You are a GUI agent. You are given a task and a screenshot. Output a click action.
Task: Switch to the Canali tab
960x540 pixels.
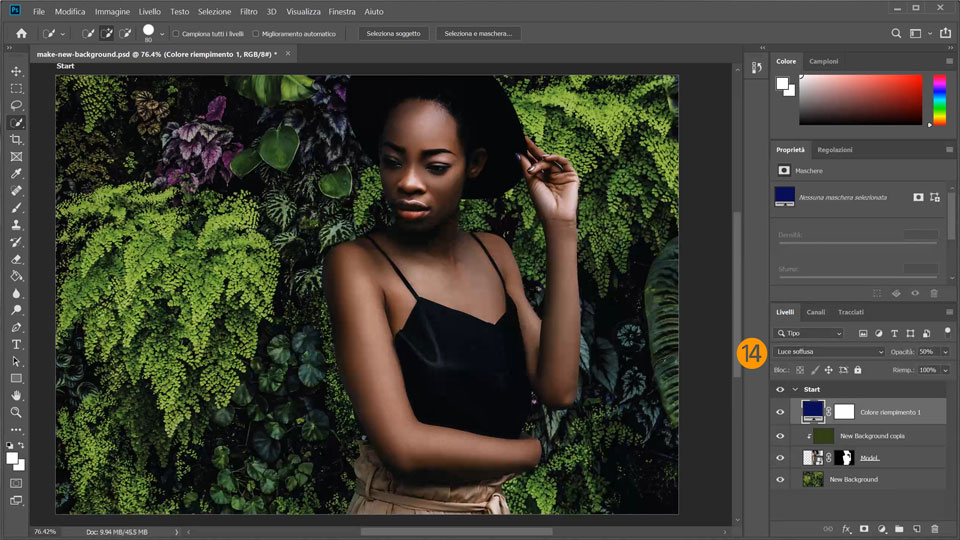816,312
